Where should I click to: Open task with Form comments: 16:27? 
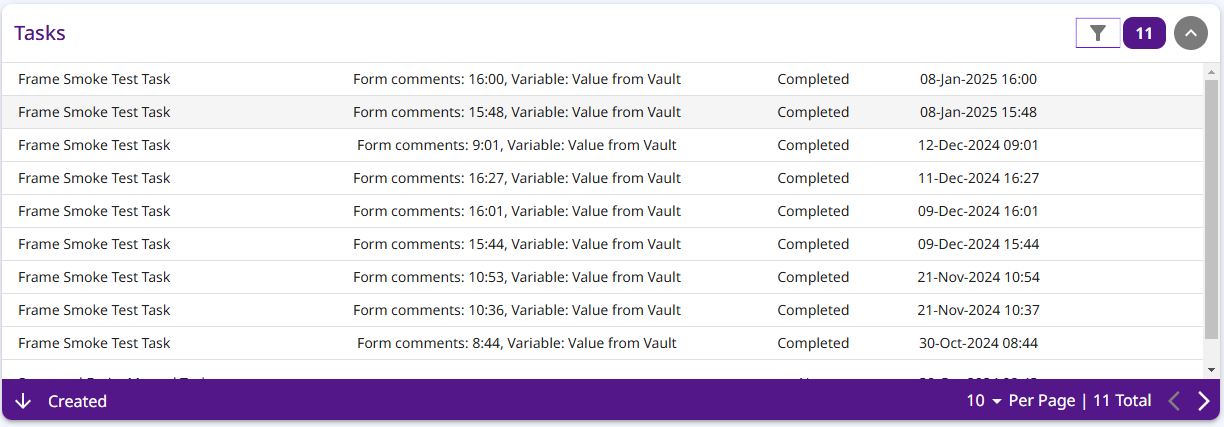(x=603, y=178)
